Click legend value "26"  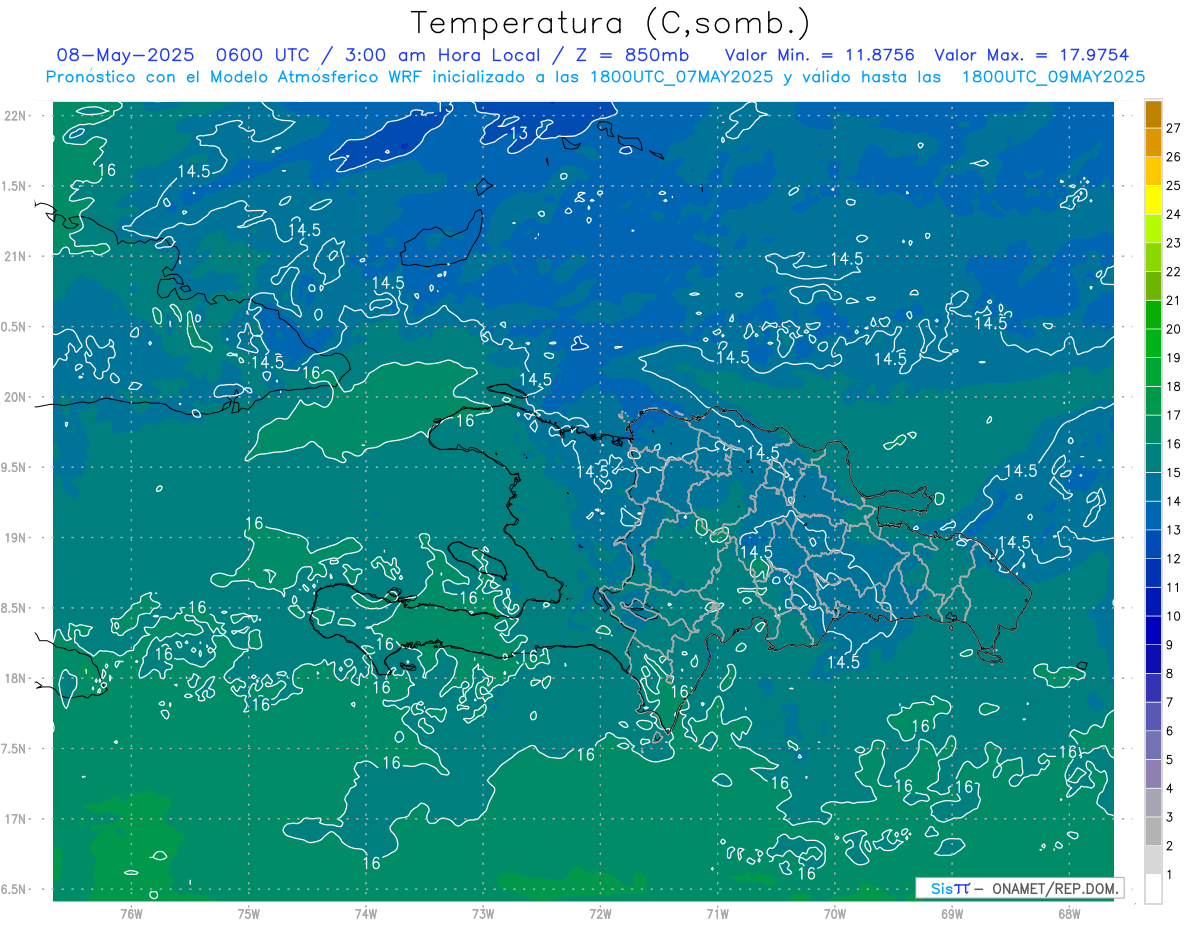1174,156
